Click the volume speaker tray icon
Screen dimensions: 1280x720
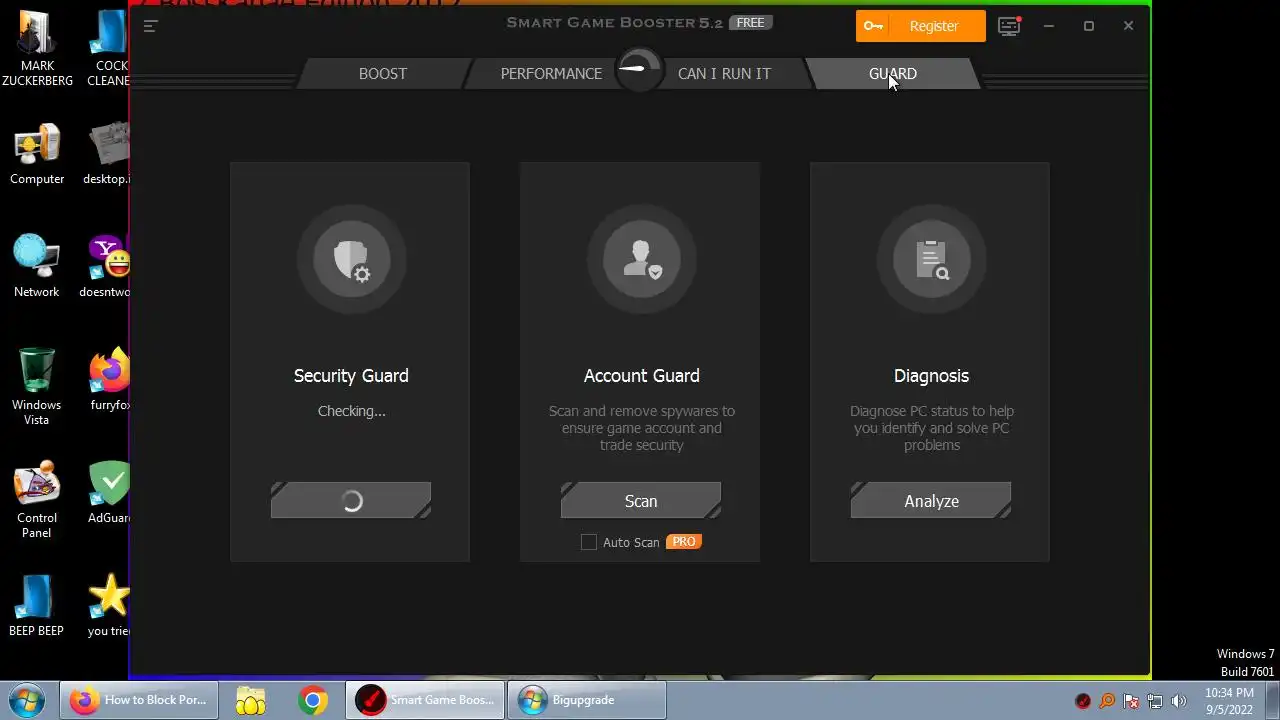tap(1179, 701)
